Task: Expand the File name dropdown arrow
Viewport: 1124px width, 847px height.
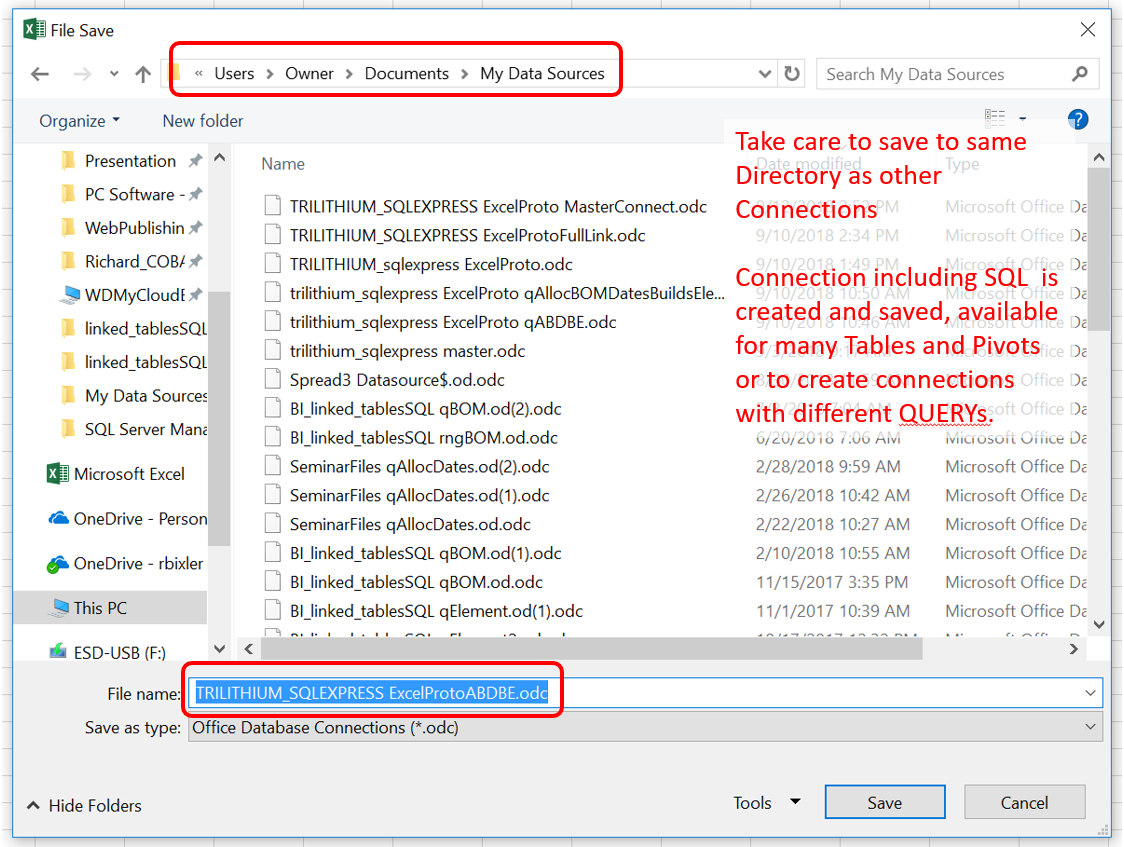Action: tap(1090, 694)
